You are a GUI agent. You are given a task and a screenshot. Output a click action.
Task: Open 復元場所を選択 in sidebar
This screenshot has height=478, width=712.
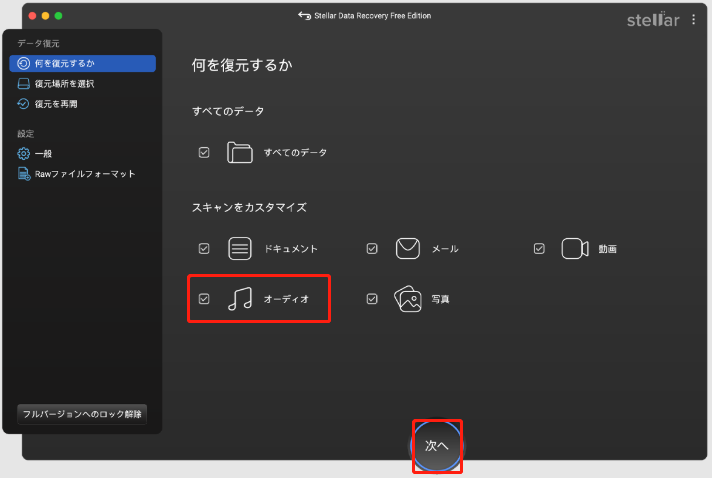(x=83, y=84)
